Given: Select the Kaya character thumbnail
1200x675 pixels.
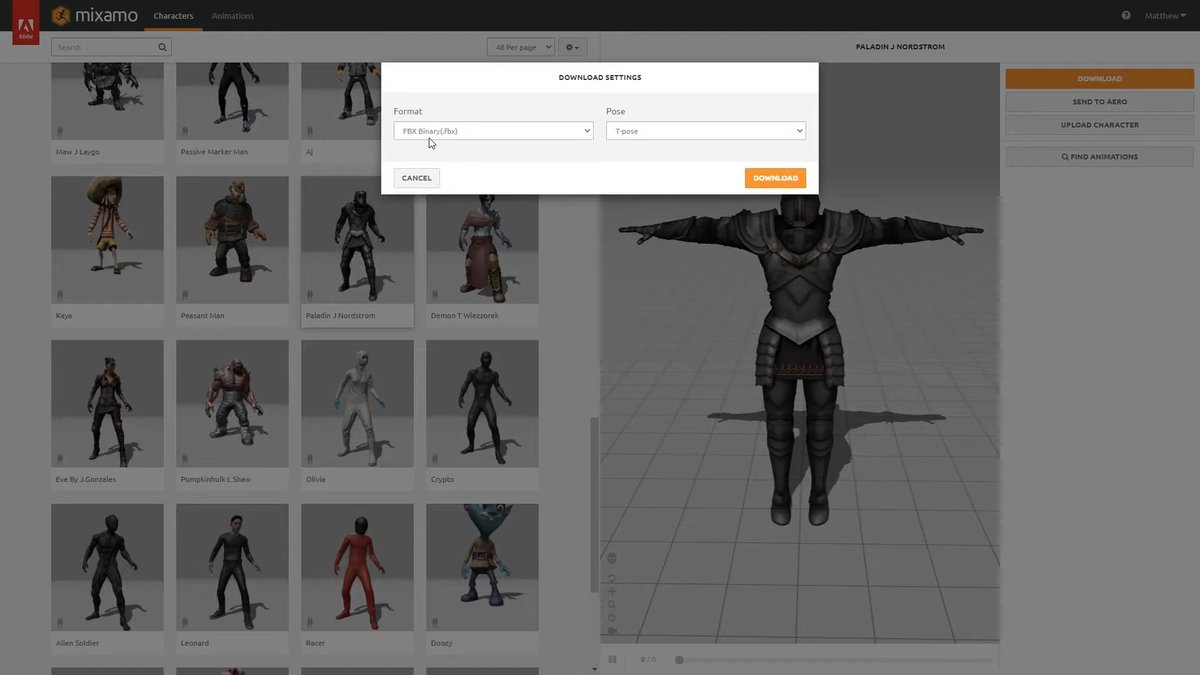Looking at the screenshot, I should point(107,240).
